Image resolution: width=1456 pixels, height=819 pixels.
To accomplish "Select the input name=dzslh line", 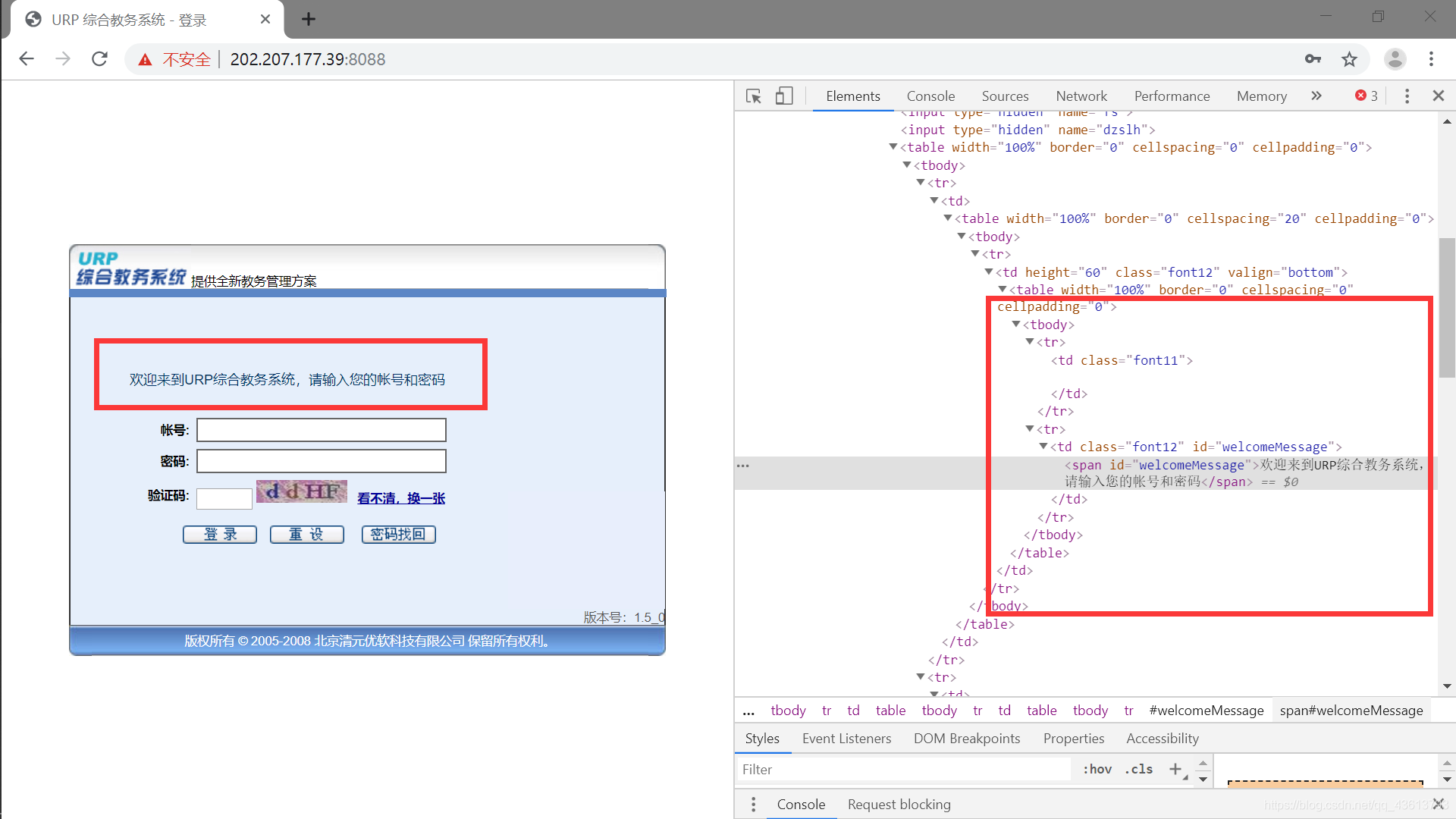I will pyautogui.click(x=1028, y=130).
